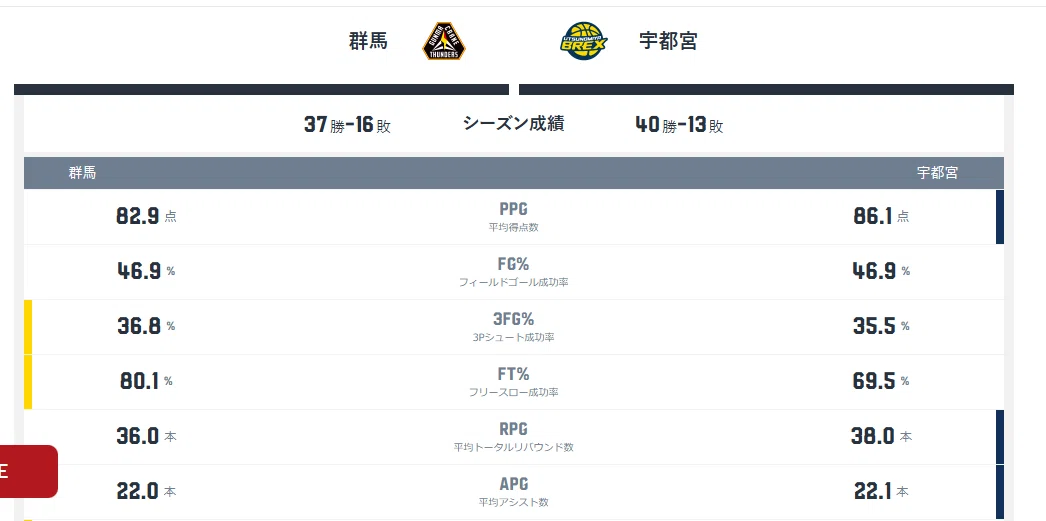Click Gunma's 37勝-16敗 season record
1046x521 pixels.
347,125
